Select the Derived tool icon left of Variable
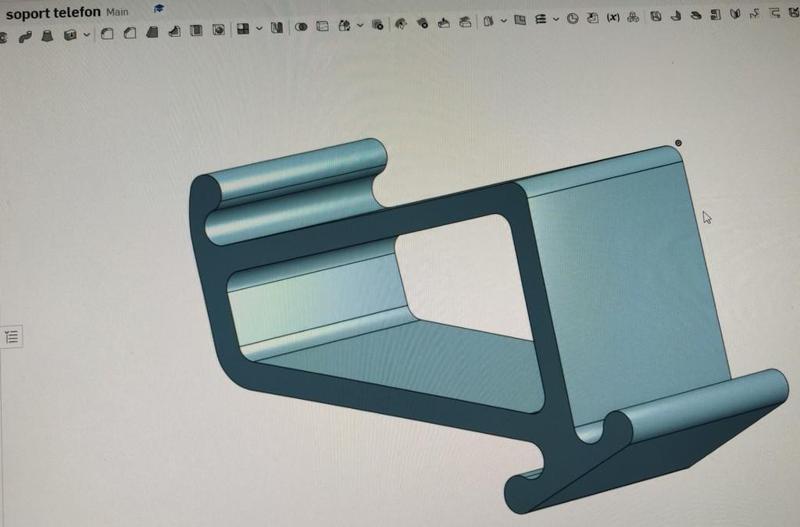800x527 pixels. pos(592,18)
